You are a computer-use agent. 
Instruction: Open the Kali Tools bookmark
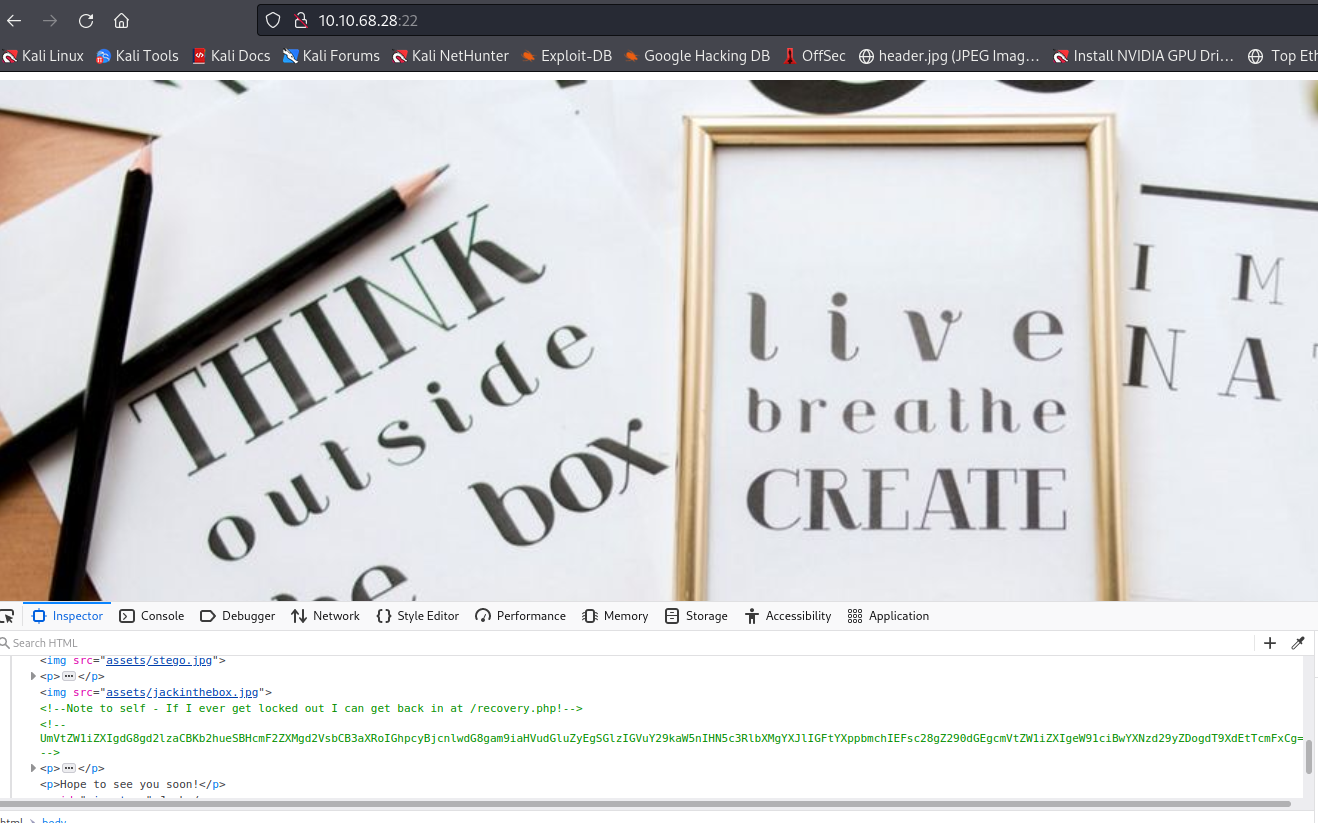pyautogui.click(x=137, y=56)
